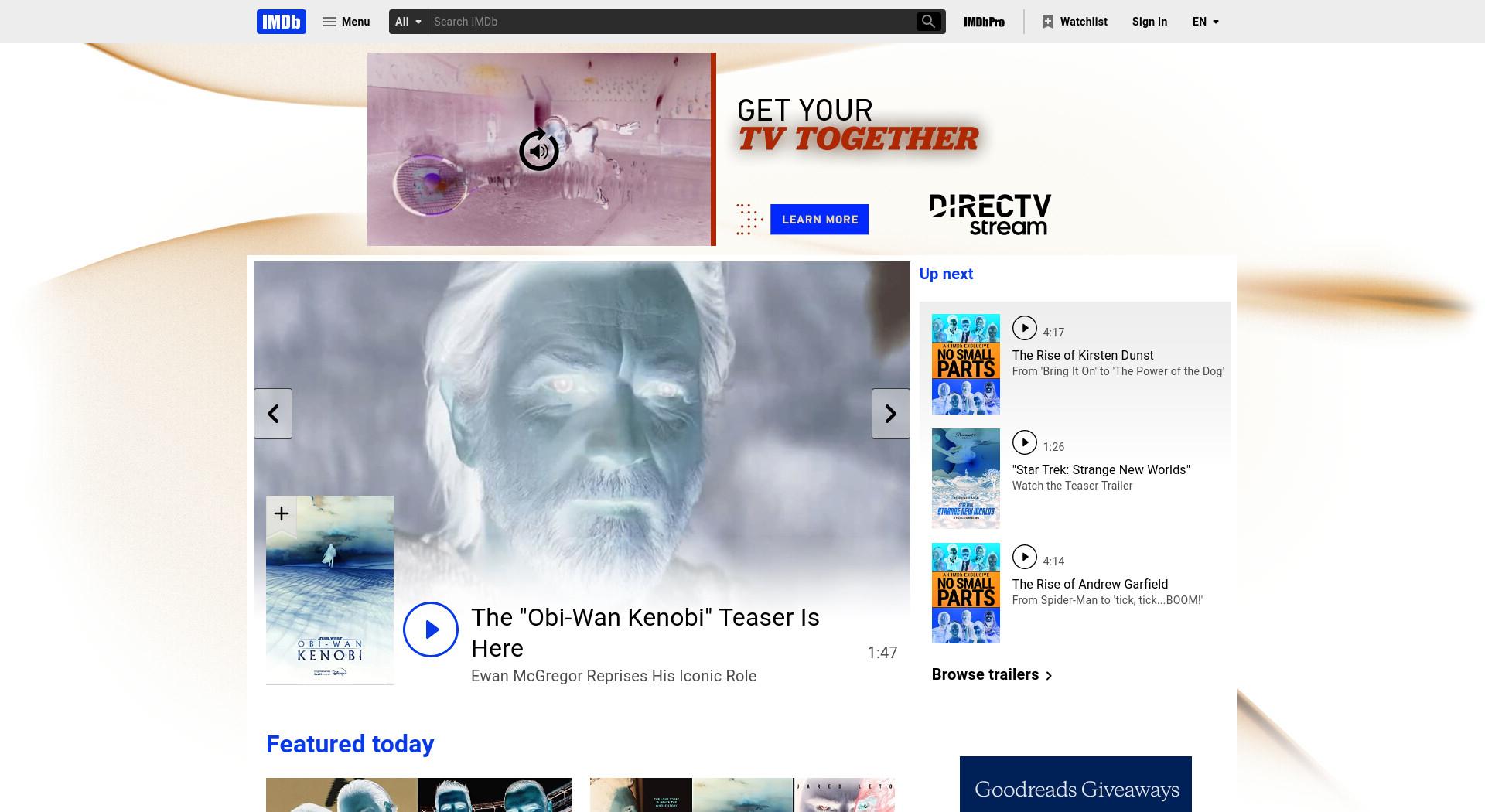1485x812 pixels.
Task: Open the Goodreads Giveaways ad
Action: tap(1076, 784)
